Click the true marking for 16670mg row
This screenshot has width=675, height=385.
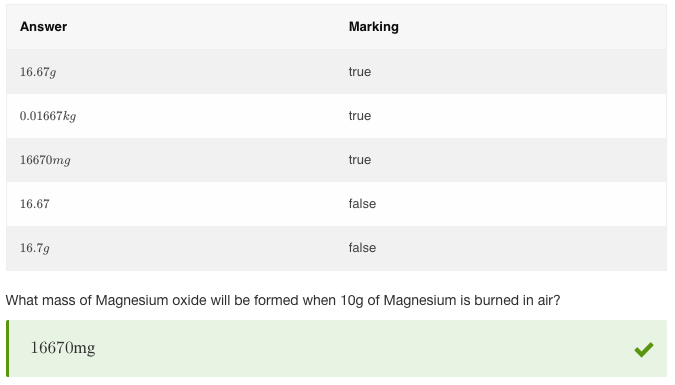click(360, 160)
